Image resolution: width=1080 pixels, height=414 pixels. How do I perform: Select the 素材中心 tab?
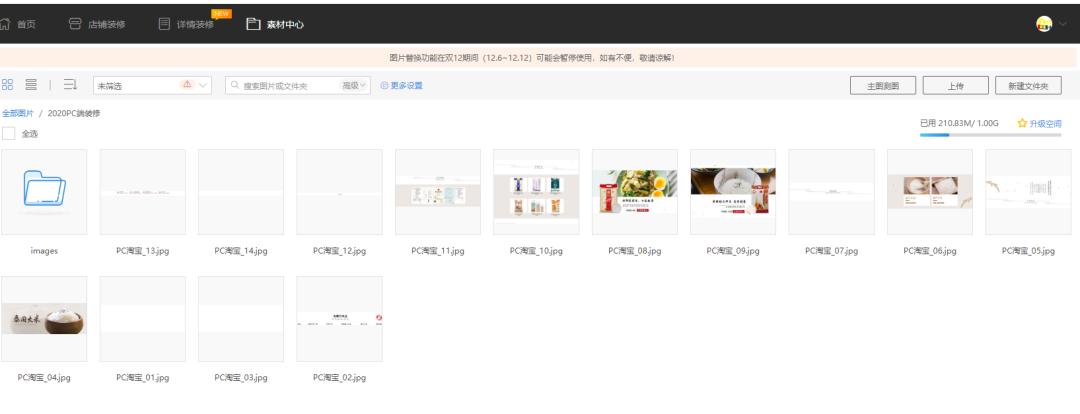pos(285,24)
